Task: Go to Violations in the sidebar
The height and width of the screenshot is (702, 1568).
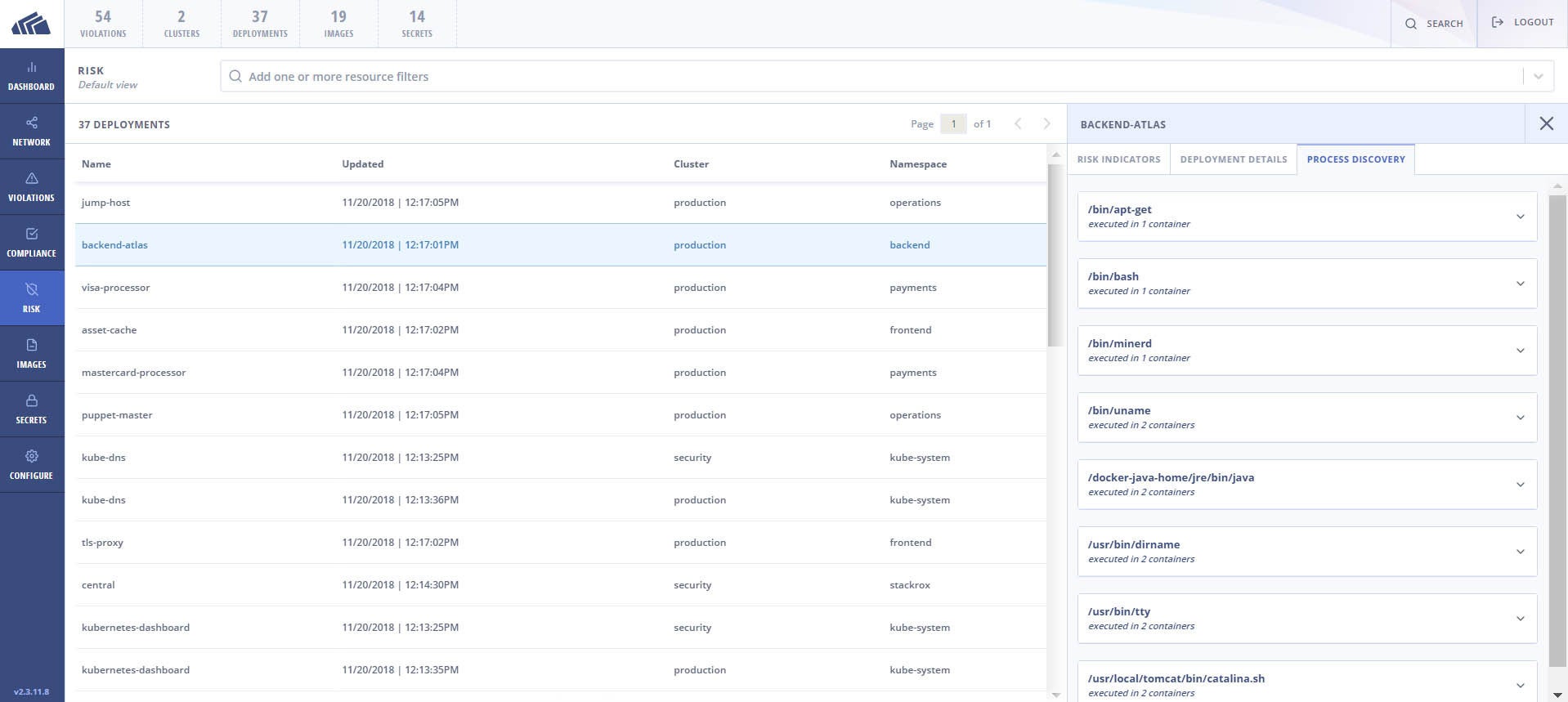Action: point(32,187)
